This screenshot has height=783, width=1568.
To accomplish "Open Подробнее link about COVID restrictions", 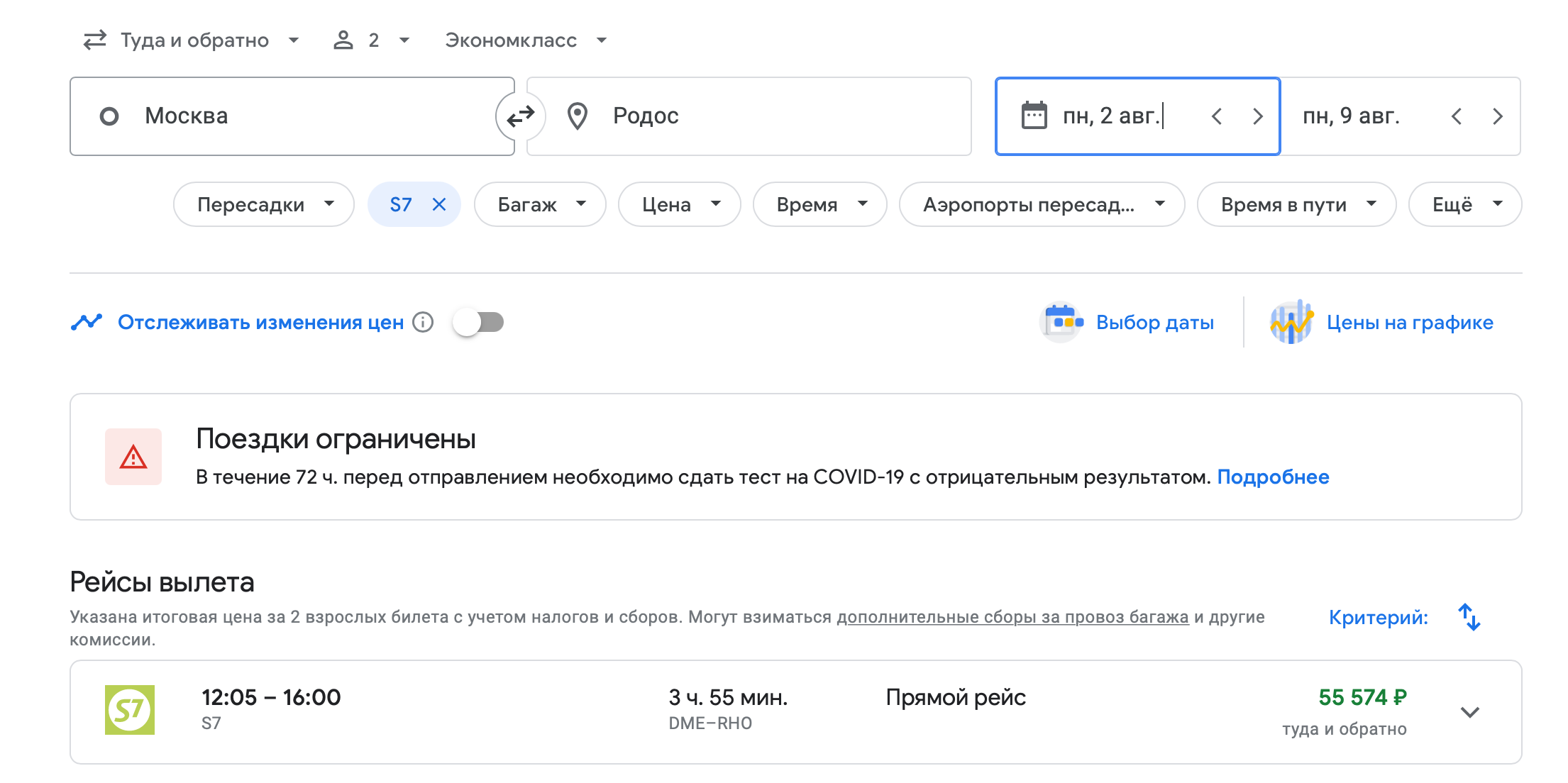I will 1273,477.
